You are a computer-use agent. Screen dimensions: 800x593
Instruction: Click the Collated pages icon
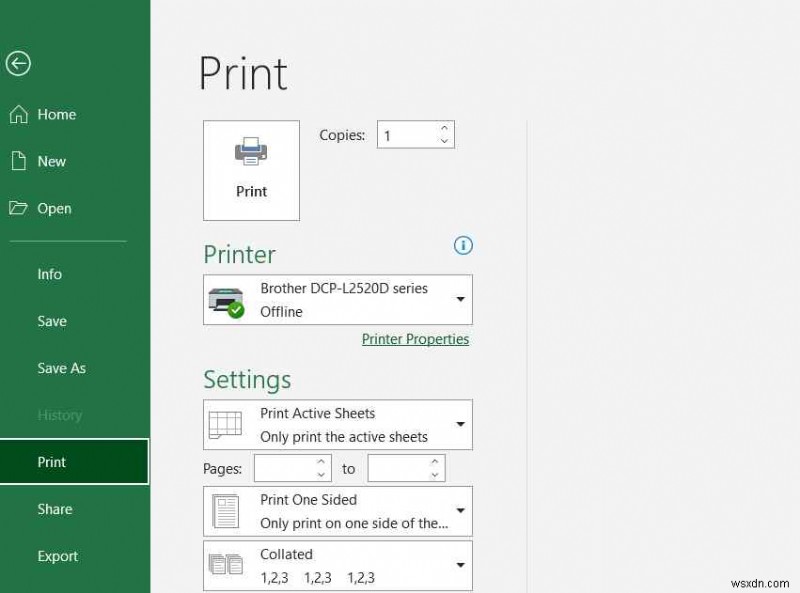point(225,565)
